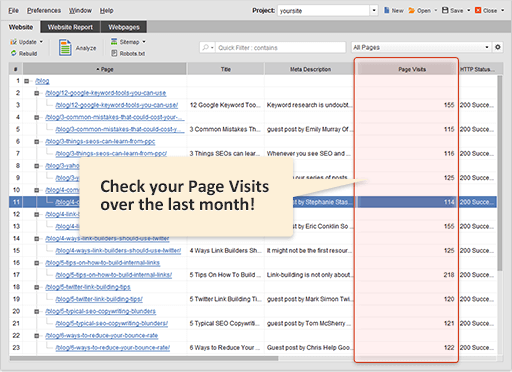
Task: Open workspace settings gear icon
Action: pyautogui.click(x=498, y=47)
